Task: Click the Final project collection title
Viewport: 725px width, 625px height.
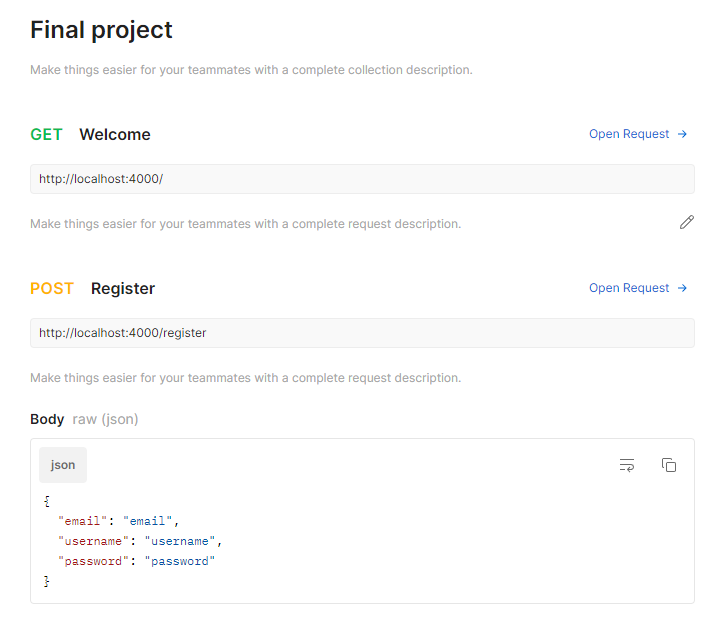Action: tap(101, 30)
